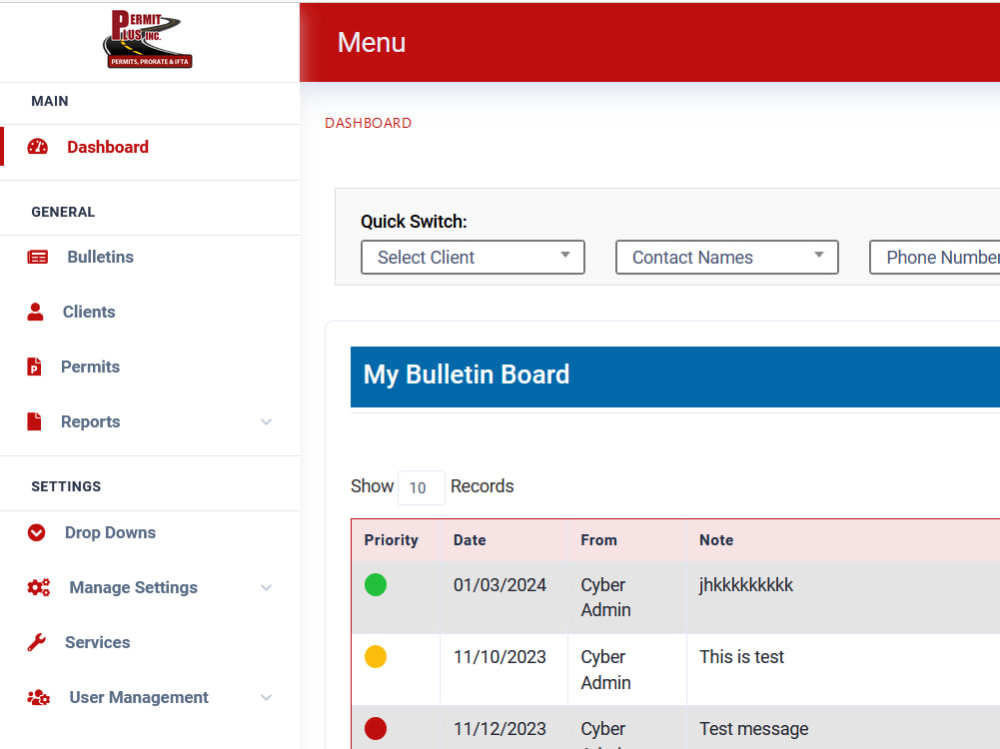This screenshot has height=749, width=1000.
Task: Open User Management using the group icon
Action: [x=37, y=698]
